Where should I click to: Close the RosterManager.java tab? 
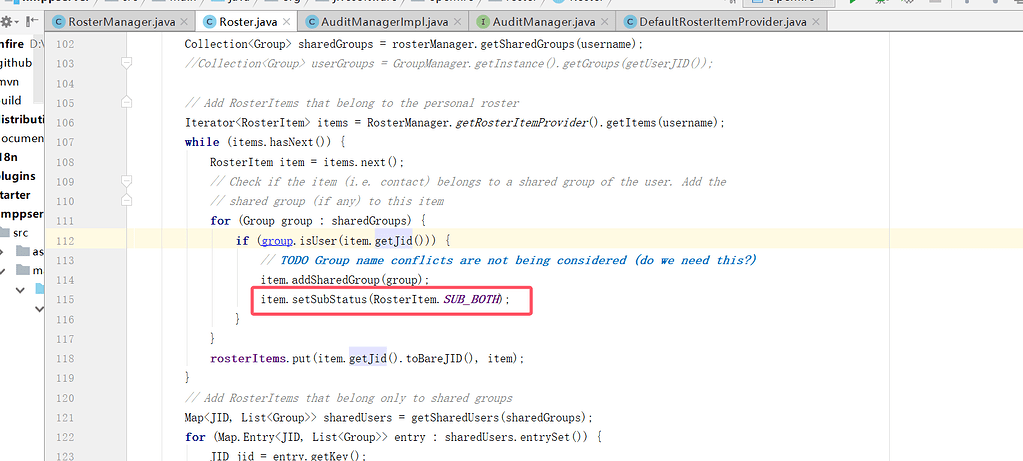click(x=181, y=20)
